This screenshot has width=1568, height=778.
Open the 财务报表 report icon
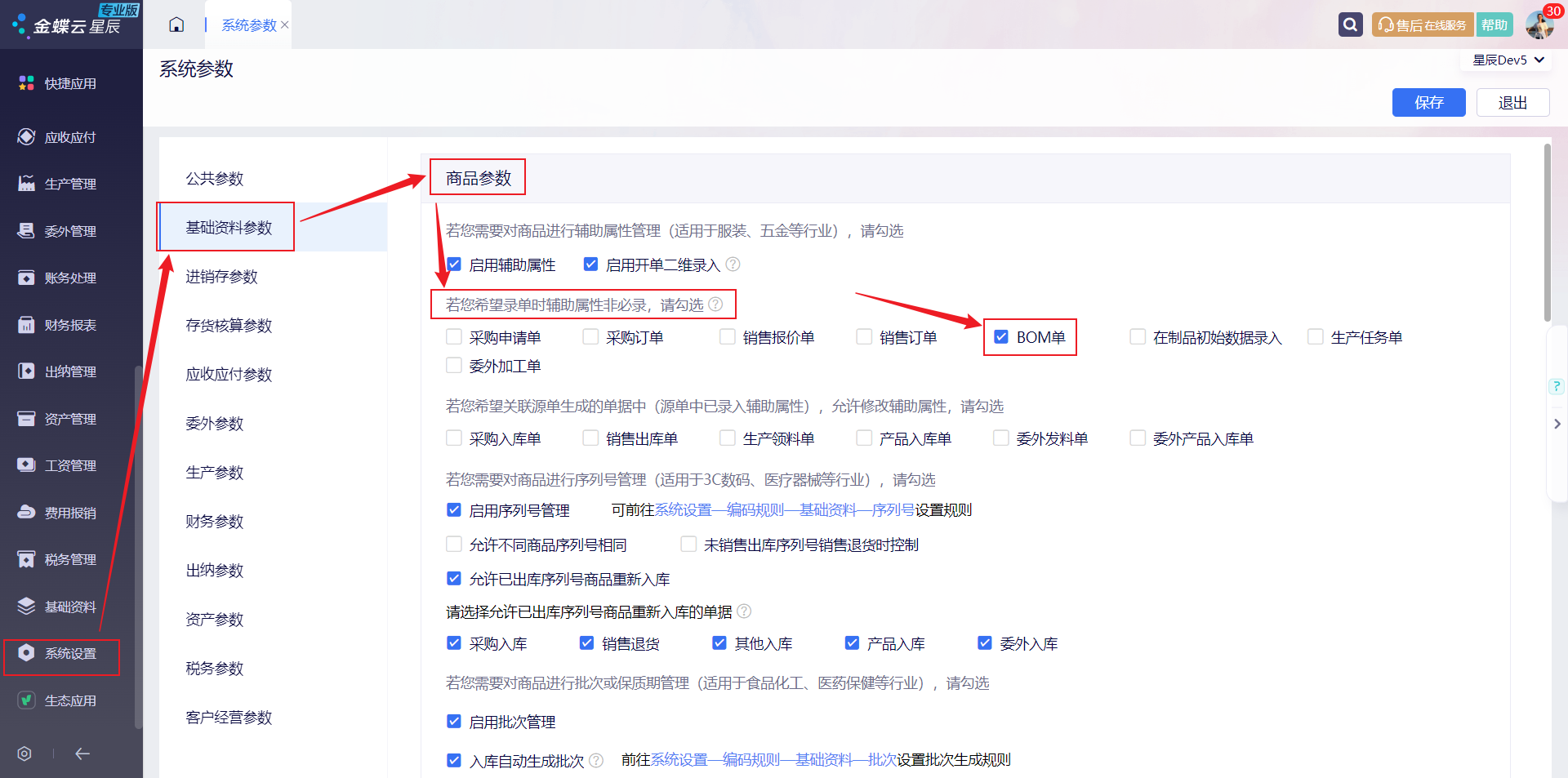point(26,325)
